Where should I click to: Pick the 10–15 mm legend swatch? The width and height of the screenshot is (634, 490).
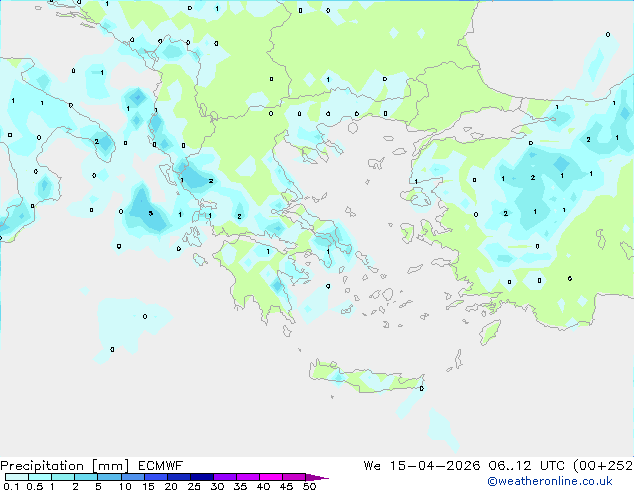pos(132,477)
